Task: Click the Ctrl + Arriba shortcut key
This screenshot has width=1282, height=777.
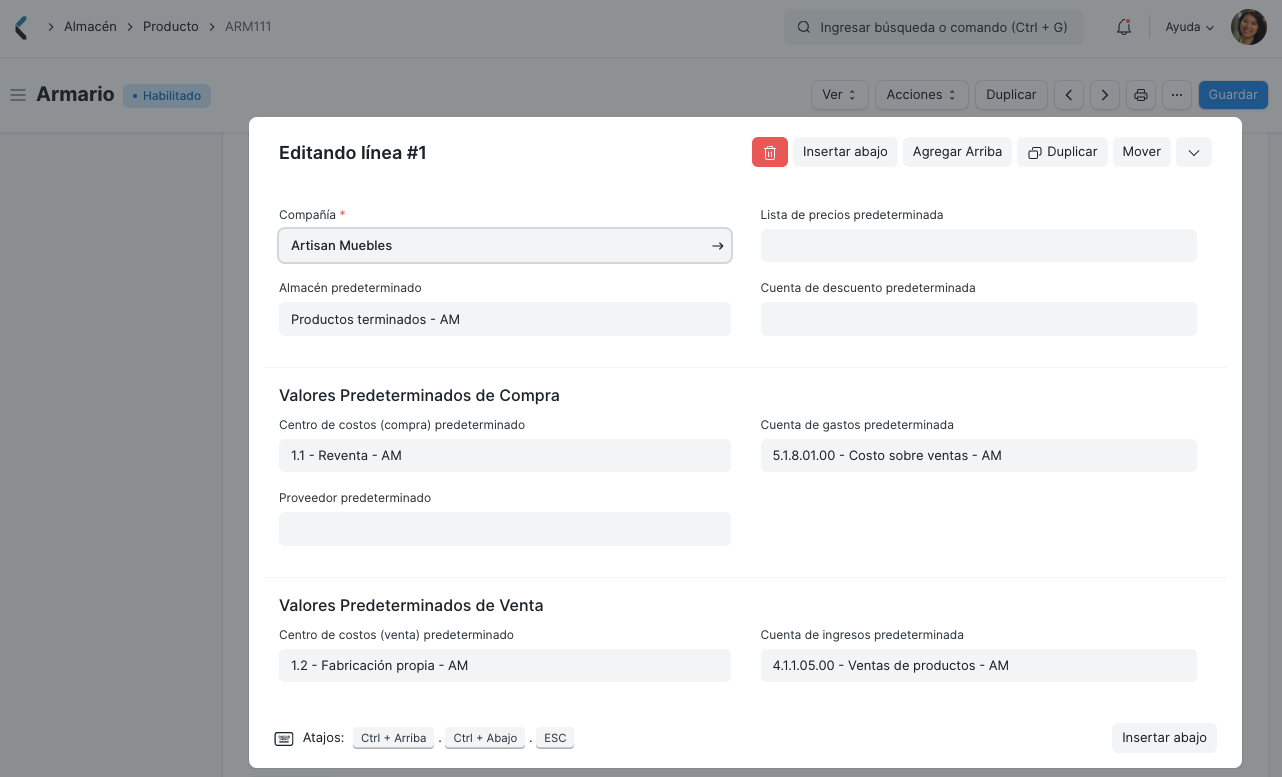Action: [x=394, y=738]
